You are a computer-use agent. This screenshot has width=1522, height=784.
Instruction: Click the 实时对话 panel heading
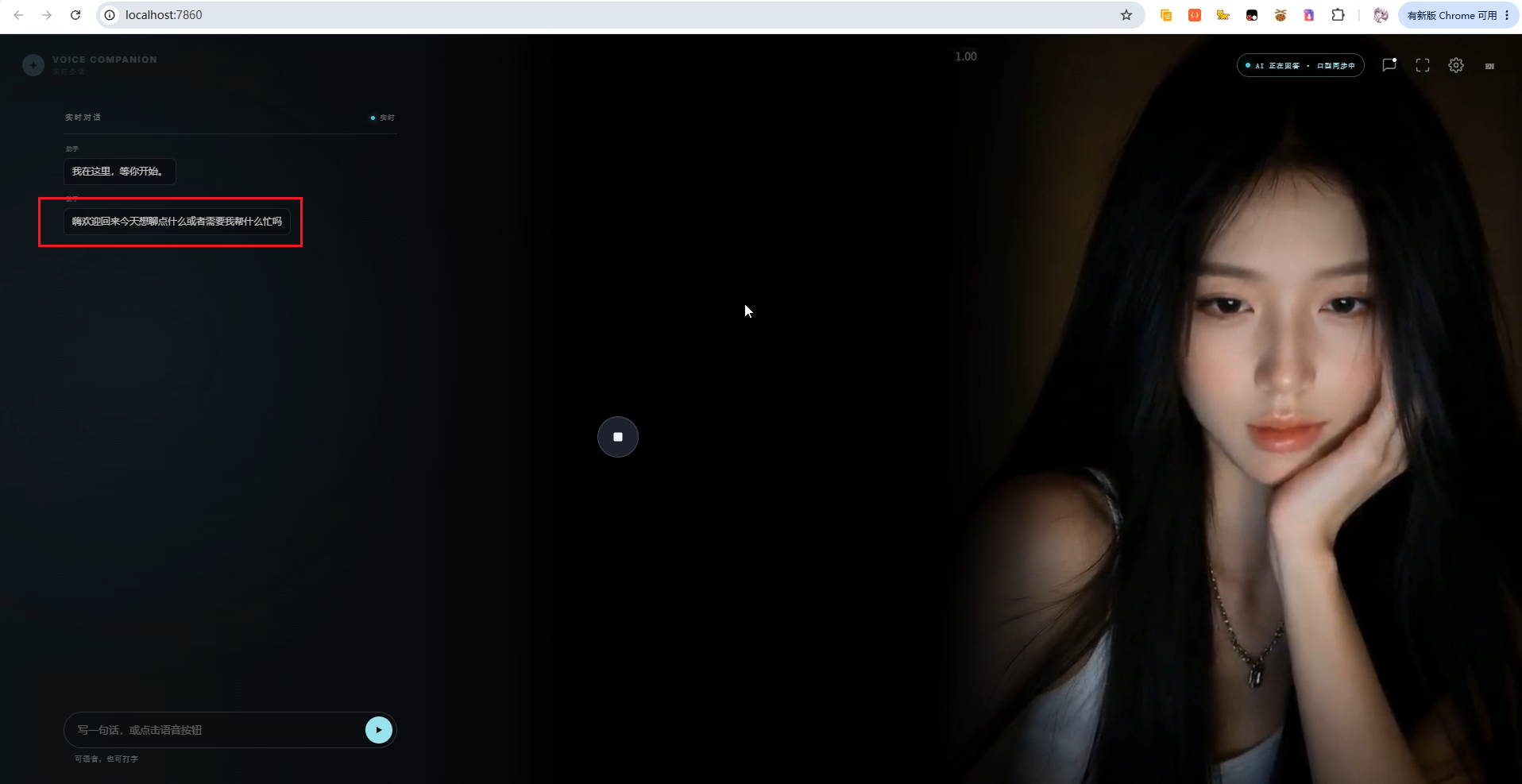point(83,118)
